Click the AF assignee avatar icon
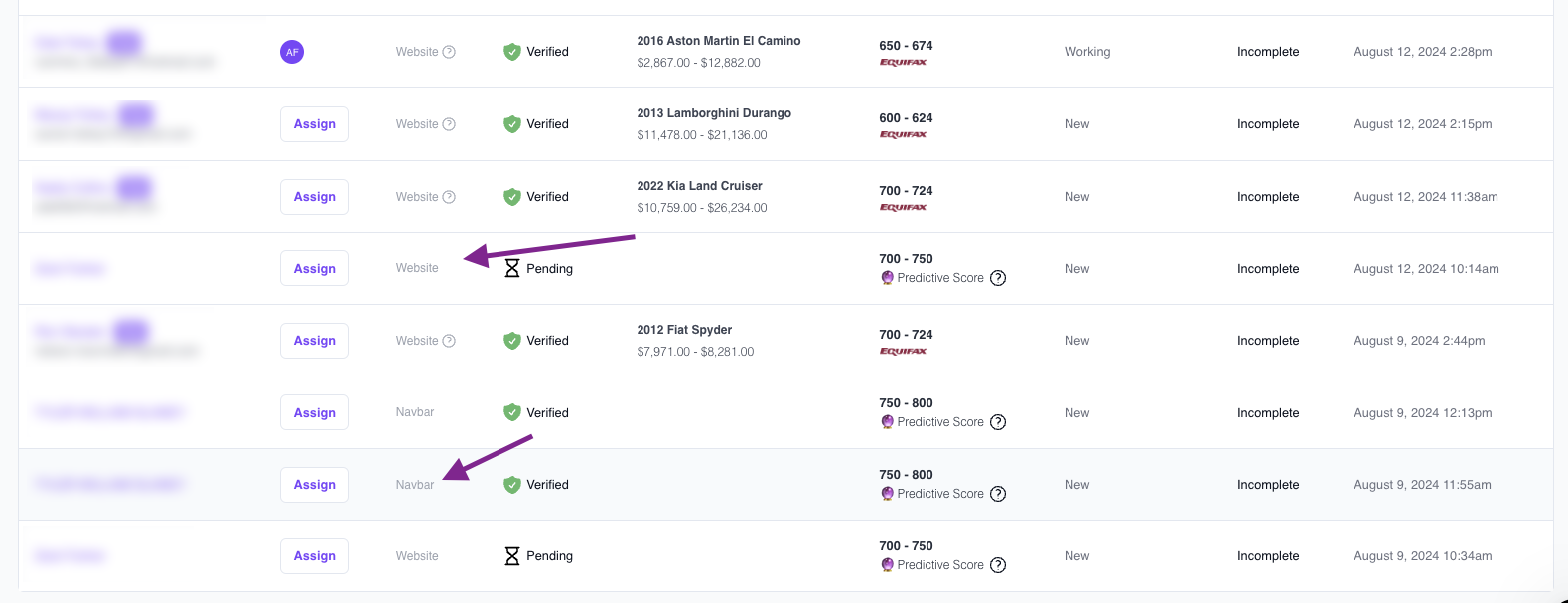The image size is (1568, 603). pos(292,52)
